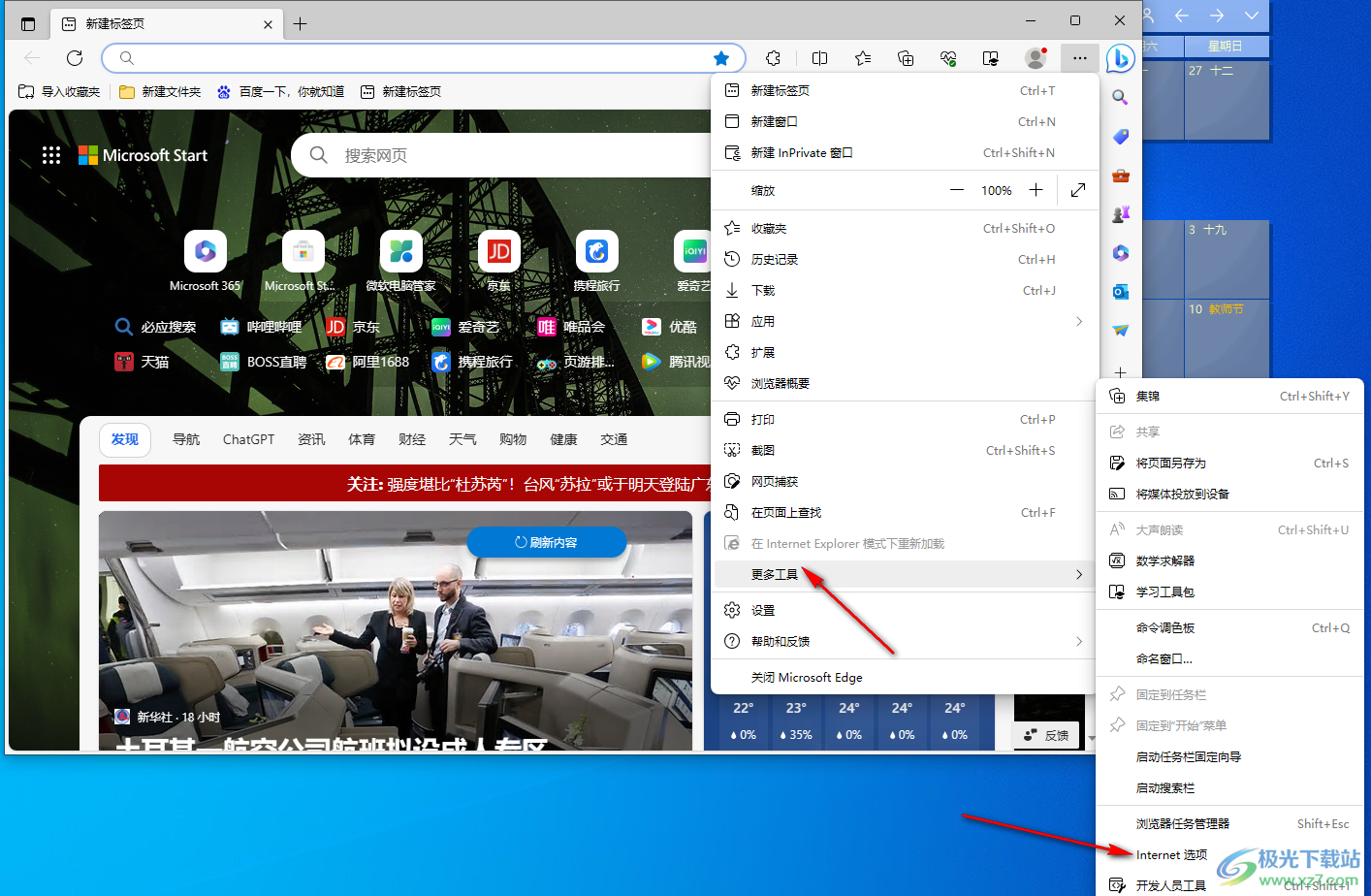The height and width of the screenshot is (896, 1371).
Task: Open 历史记录 from the menu
Action: point(905,259)
